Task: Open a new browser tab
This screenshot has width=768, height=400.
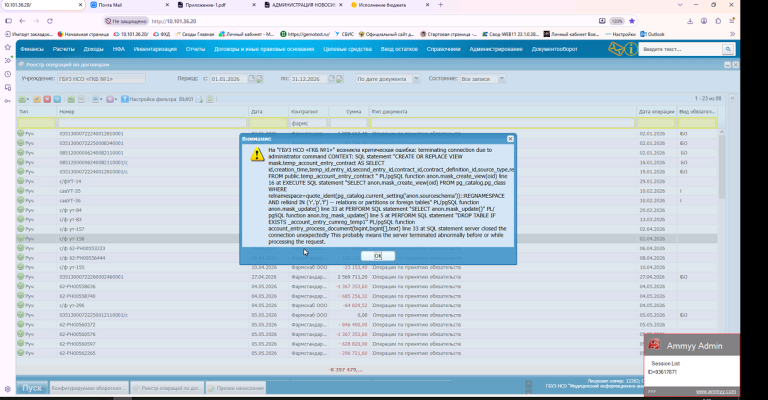Action: tap(440, 5)
